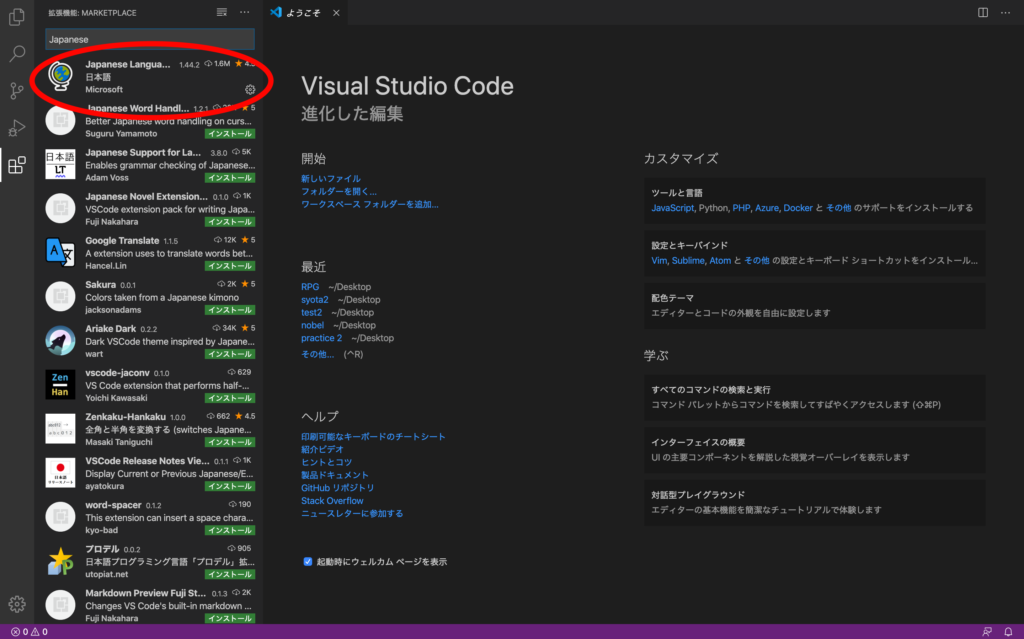Click the Zenkaku-Hankaku extension icon

tap(60, 429)
